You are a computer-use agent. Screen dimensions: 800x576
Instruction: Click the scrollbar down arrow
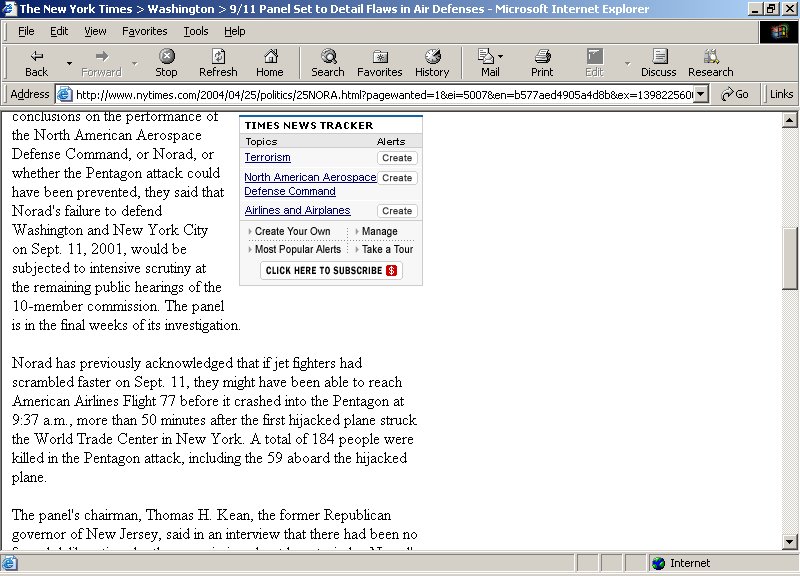tap(789, 542)
